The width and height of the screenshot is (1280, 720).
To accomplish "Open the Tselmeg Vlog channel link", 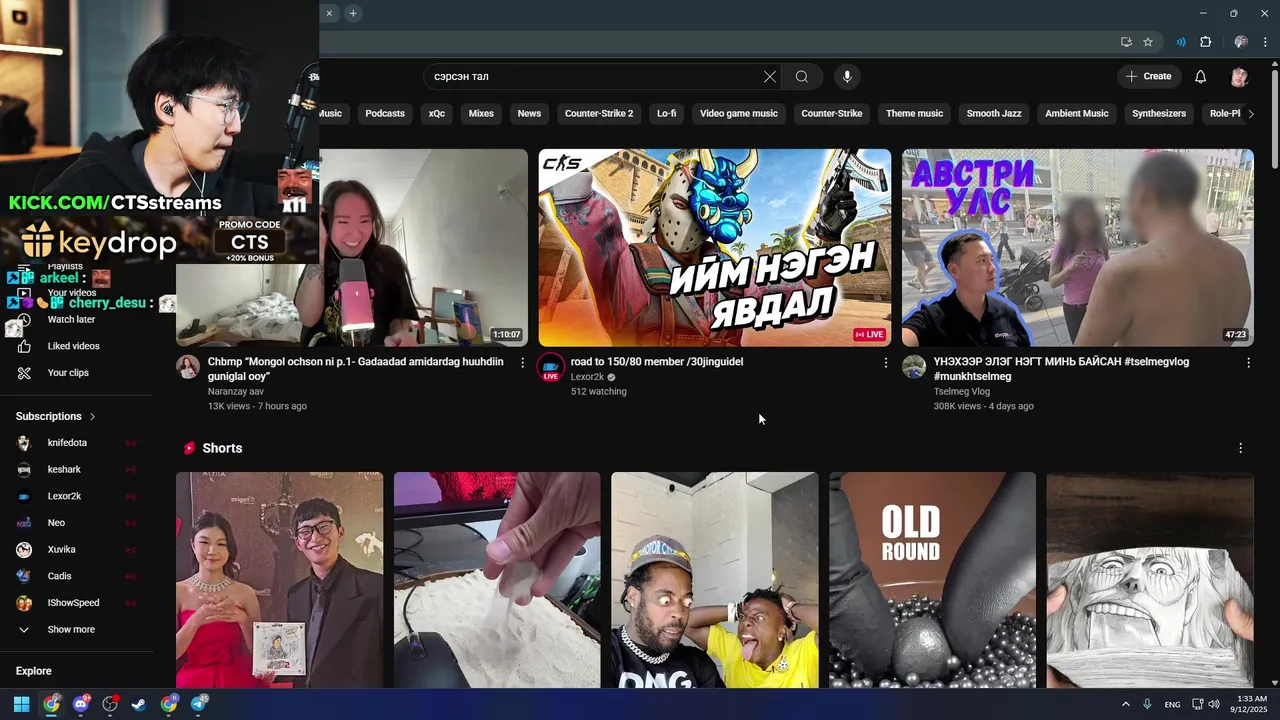I will 962,392.
